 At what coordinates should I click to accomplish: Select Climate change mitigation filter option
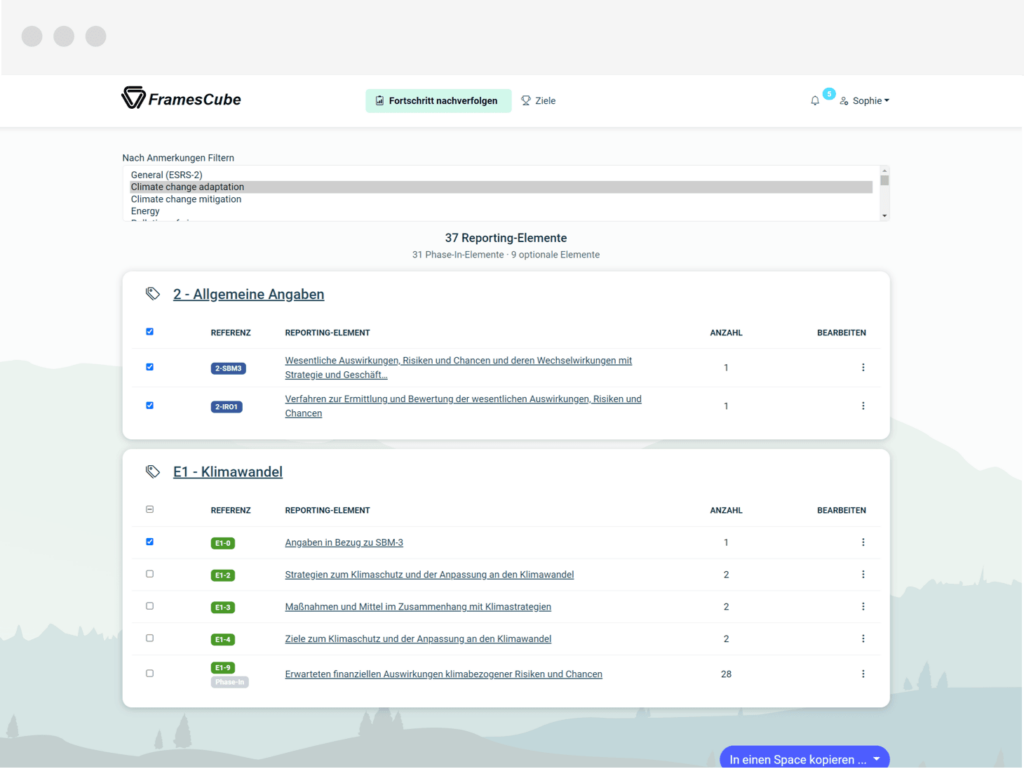tap(501, 199)
